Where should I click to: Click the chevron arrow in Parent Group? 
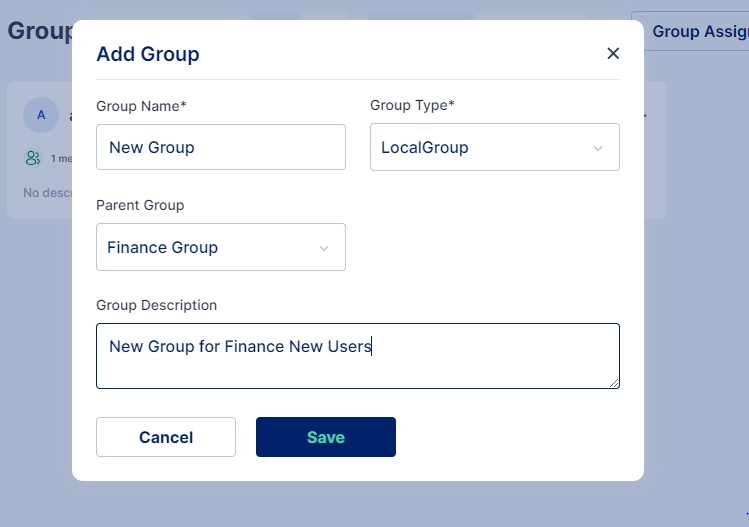(324, 248)
